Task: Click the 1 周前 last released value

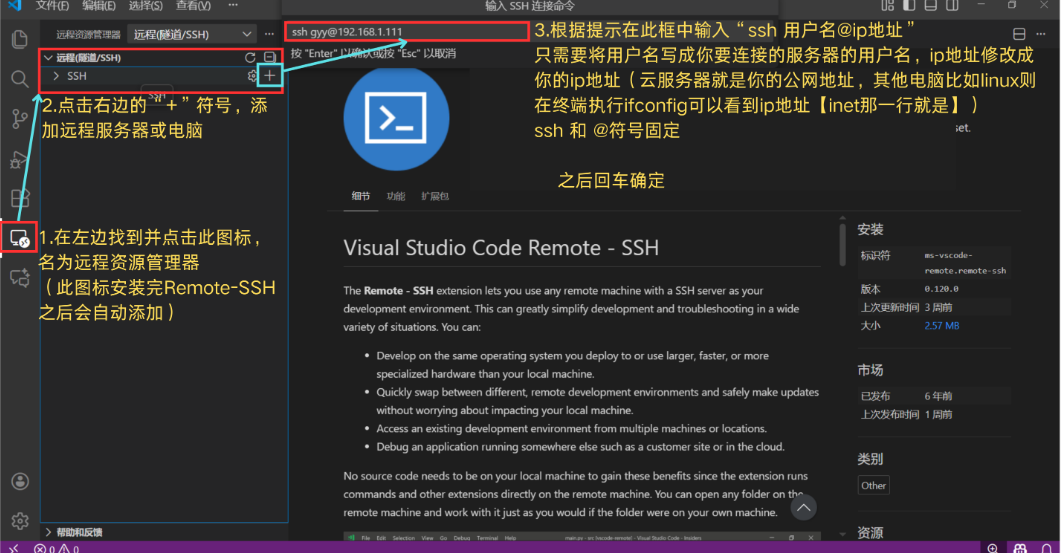Action: 938,414
